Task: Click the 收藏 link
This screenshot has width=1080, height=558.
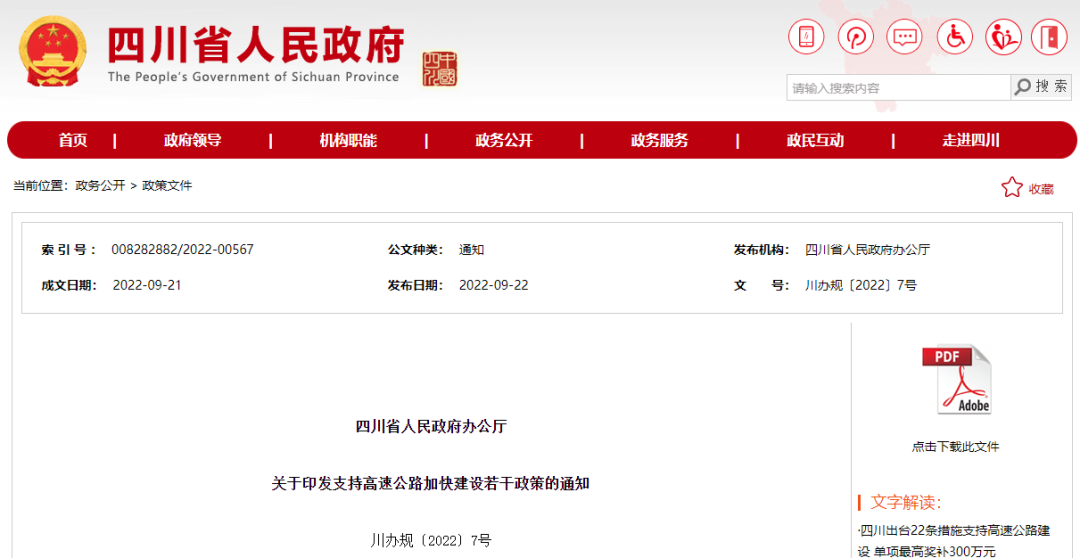Action: coord(1041,189)
